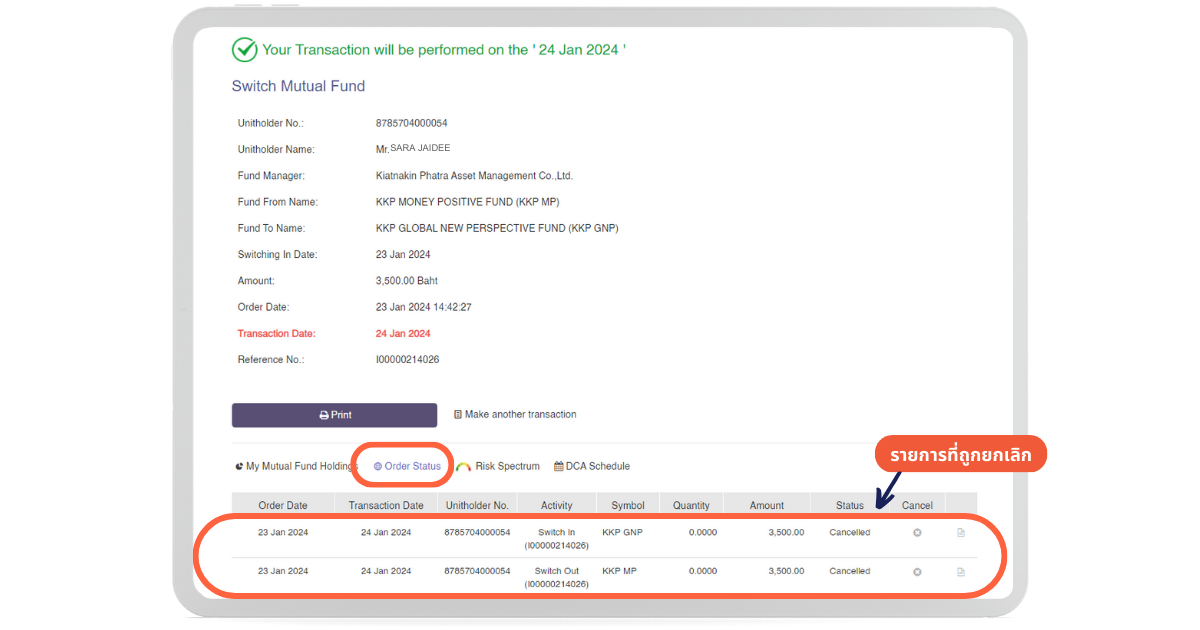Click Make another transaction link

click(520, 415)
